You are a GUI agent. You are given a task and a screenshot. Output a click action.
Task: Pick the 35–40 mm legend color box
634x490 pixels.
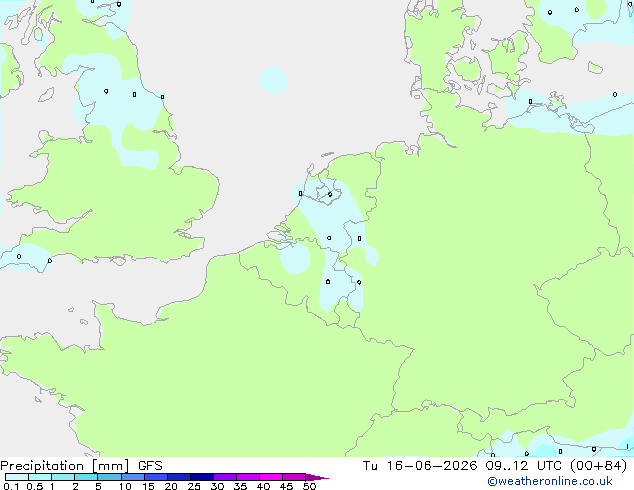[x=248, y=477]
